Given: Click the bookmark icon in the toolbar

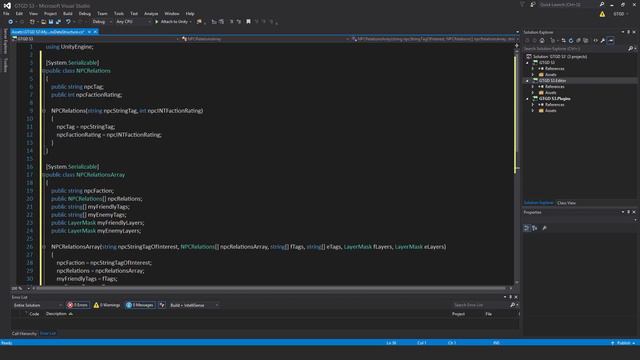Looking at the screenshot, I should [x=248, y=22].
